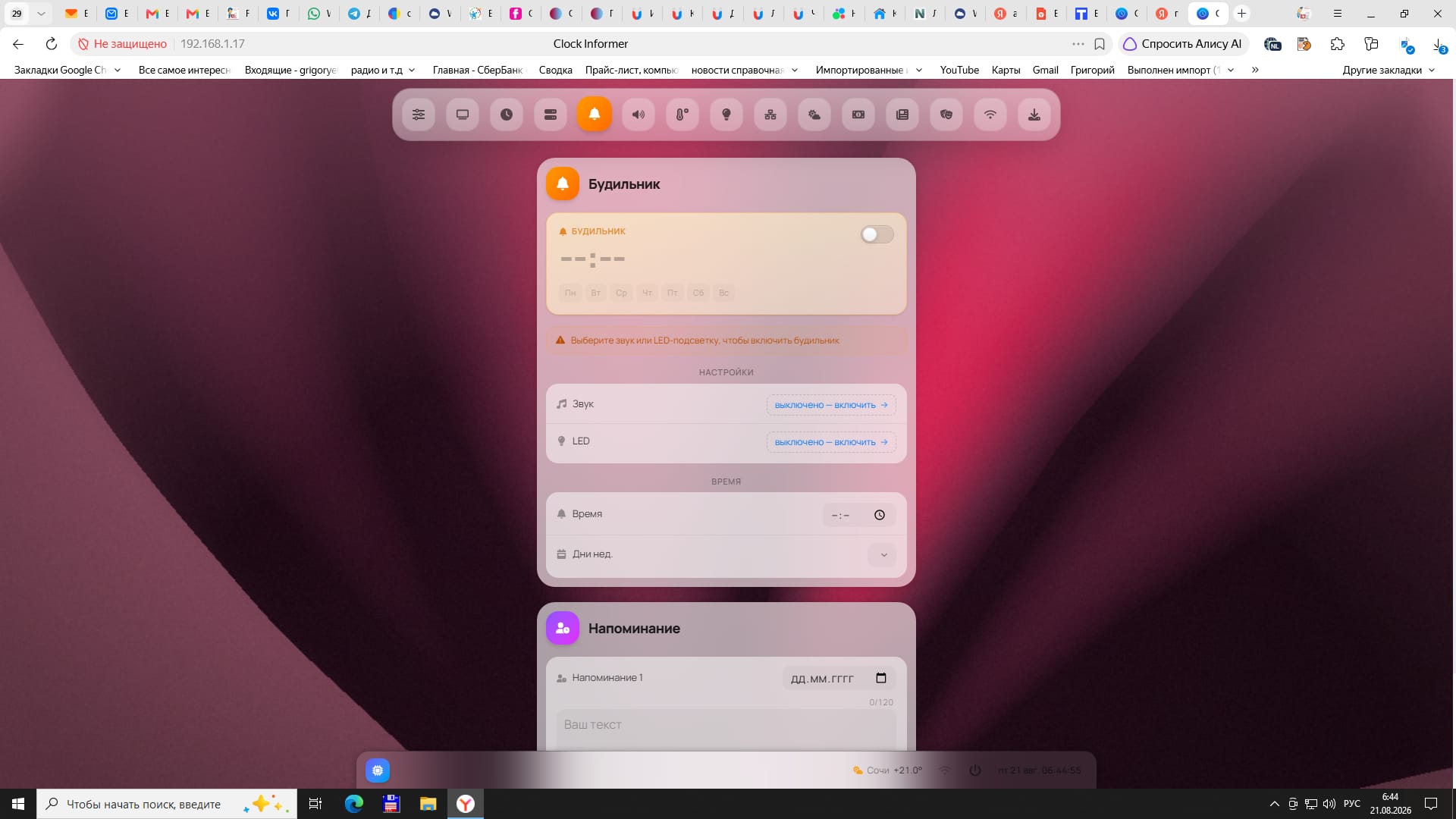Image resolution: width=1456 pixels, height=819 pixels.
Task: Open the server-stack section icon
Action: [551, 115]
